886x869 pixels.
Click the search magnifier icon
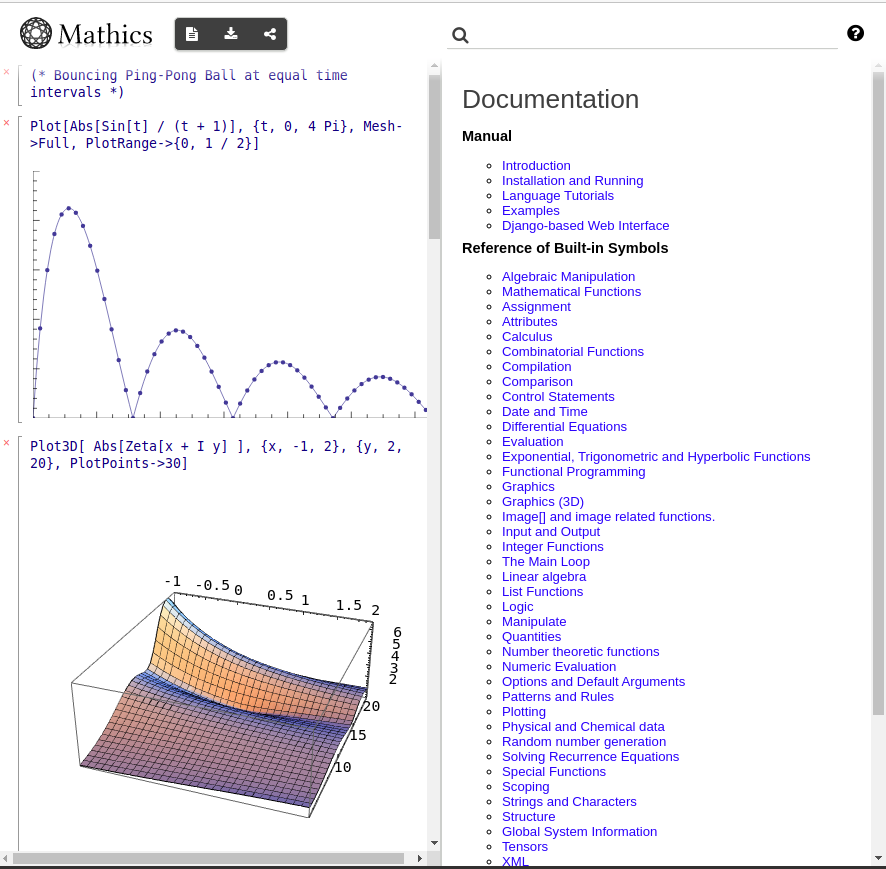460,35
